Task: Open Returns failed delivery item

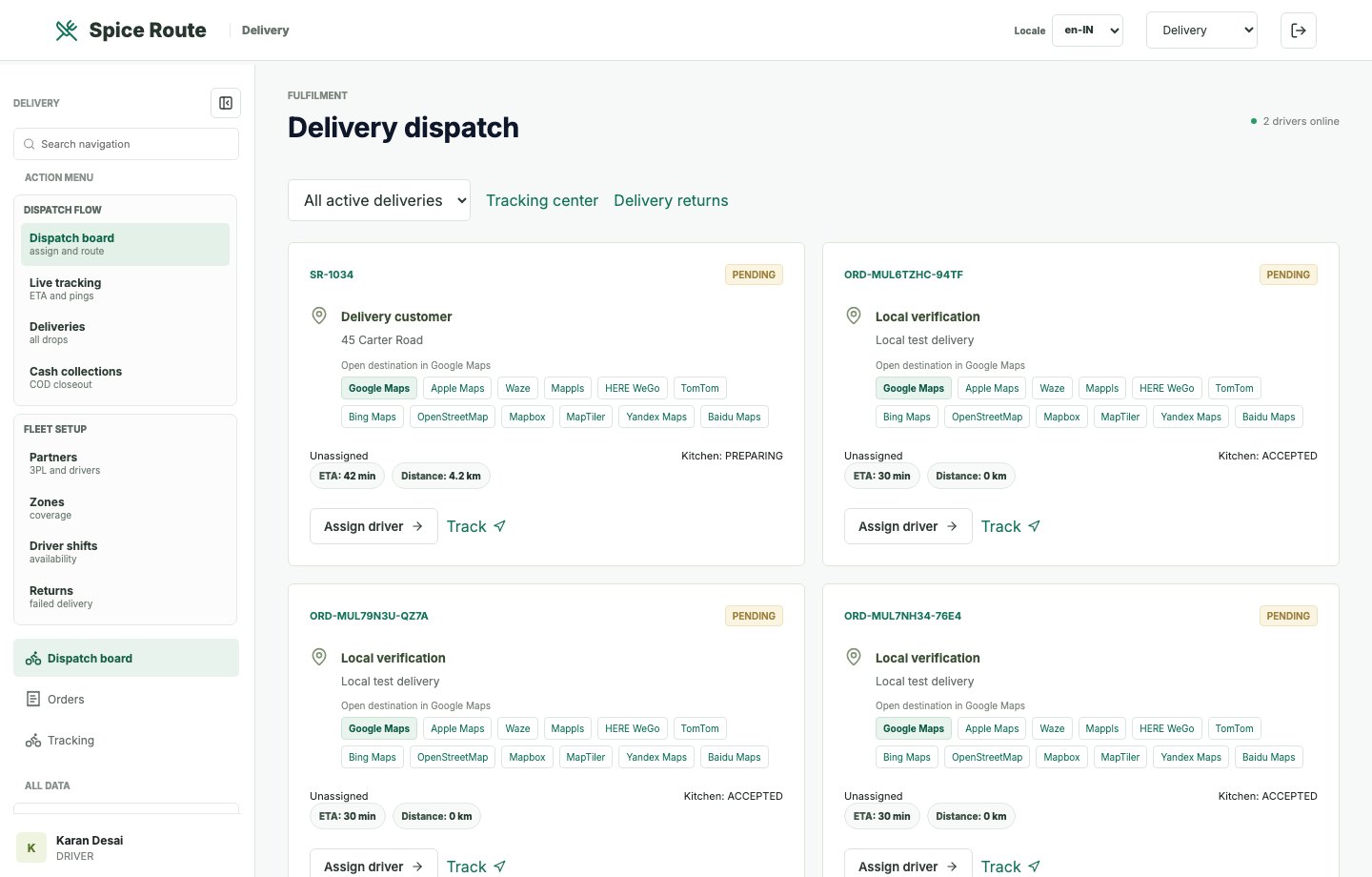Action: (125, 597)
